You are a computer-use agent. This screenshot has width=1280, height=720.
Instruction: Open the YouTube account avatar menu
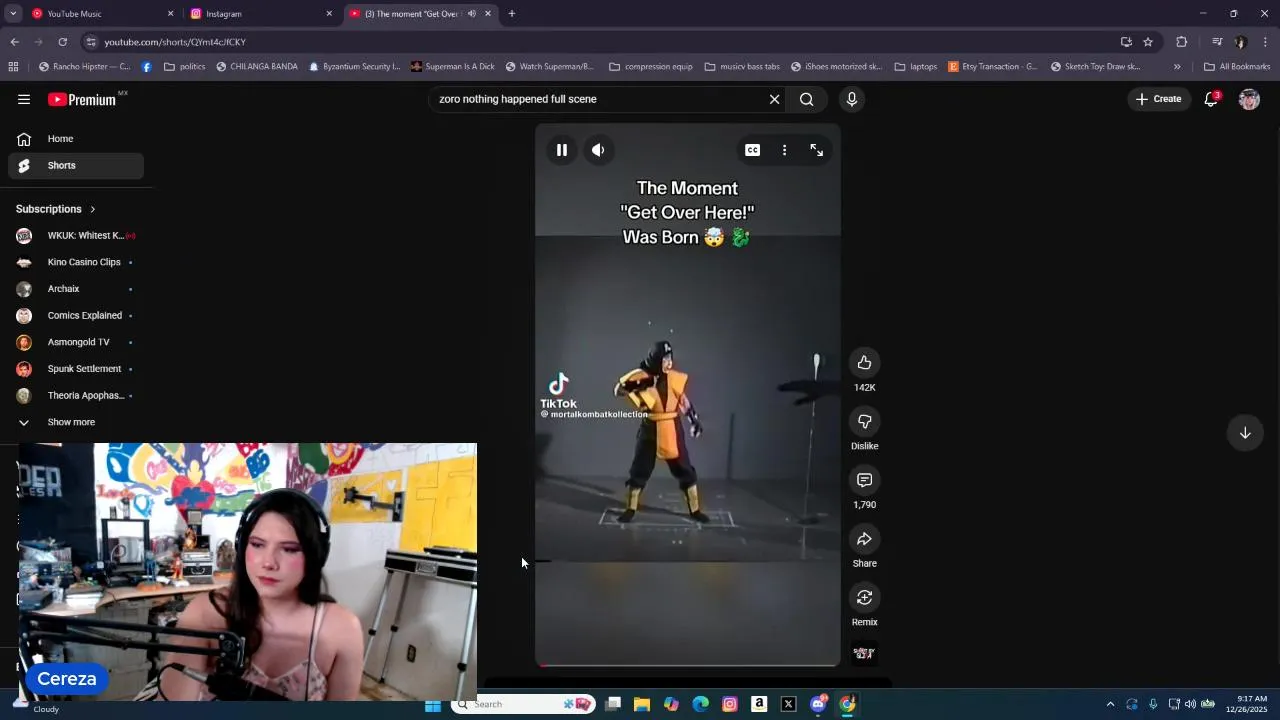(1249, 99)
